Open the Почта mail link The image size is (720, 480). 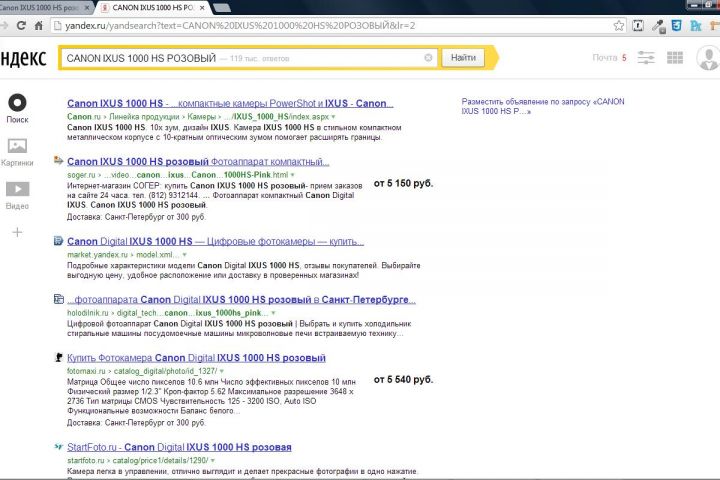pos(604,58)
